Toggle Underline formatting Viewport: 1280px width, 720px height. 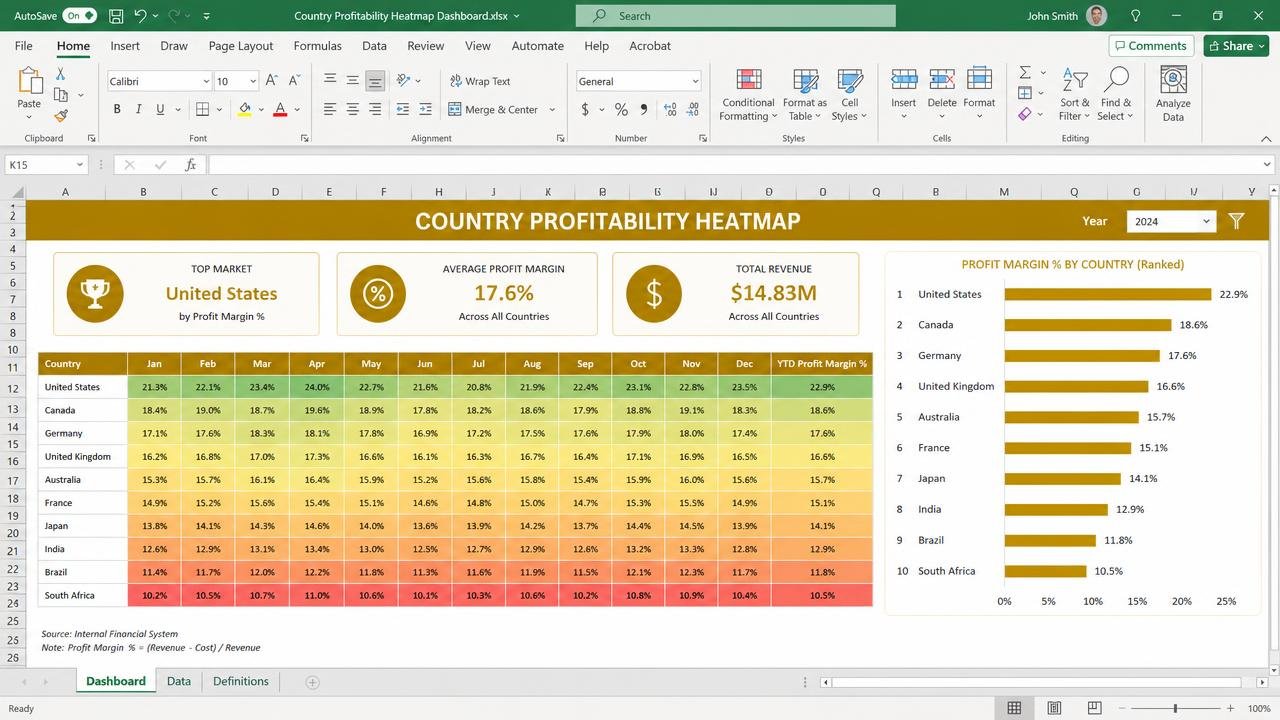(160, 109)
